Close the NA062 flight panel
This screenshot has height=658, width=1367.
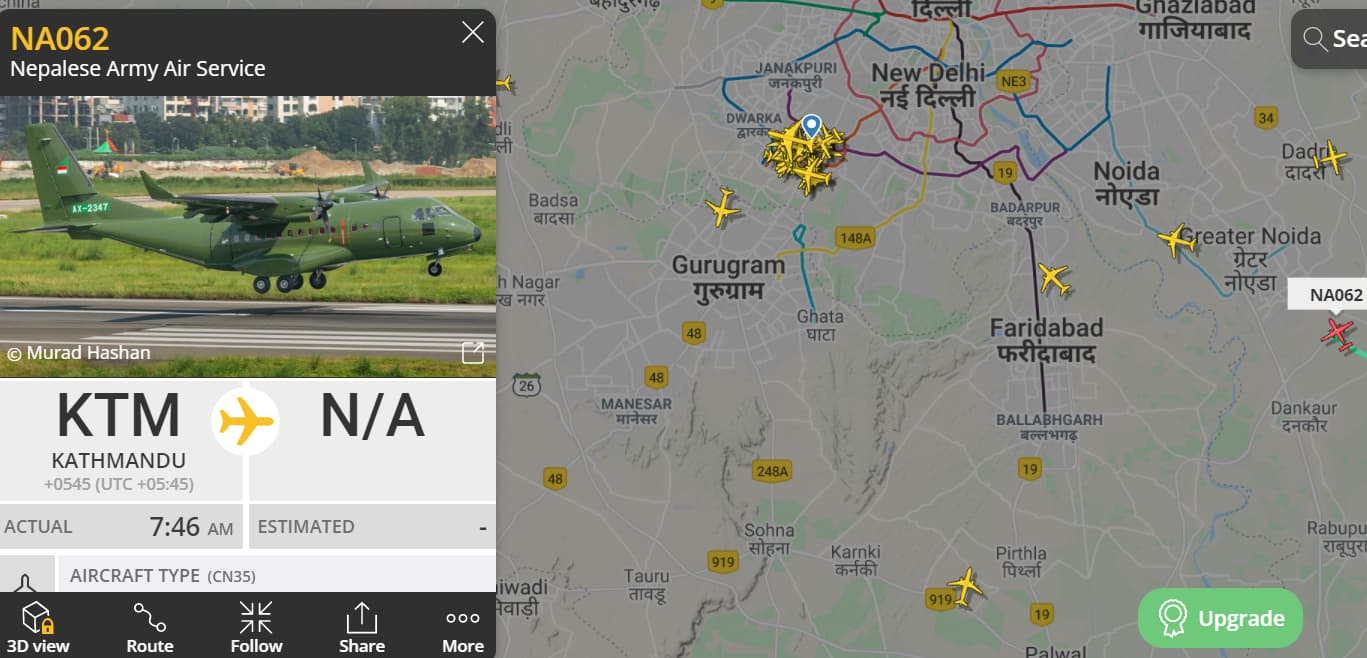point(473,33)
